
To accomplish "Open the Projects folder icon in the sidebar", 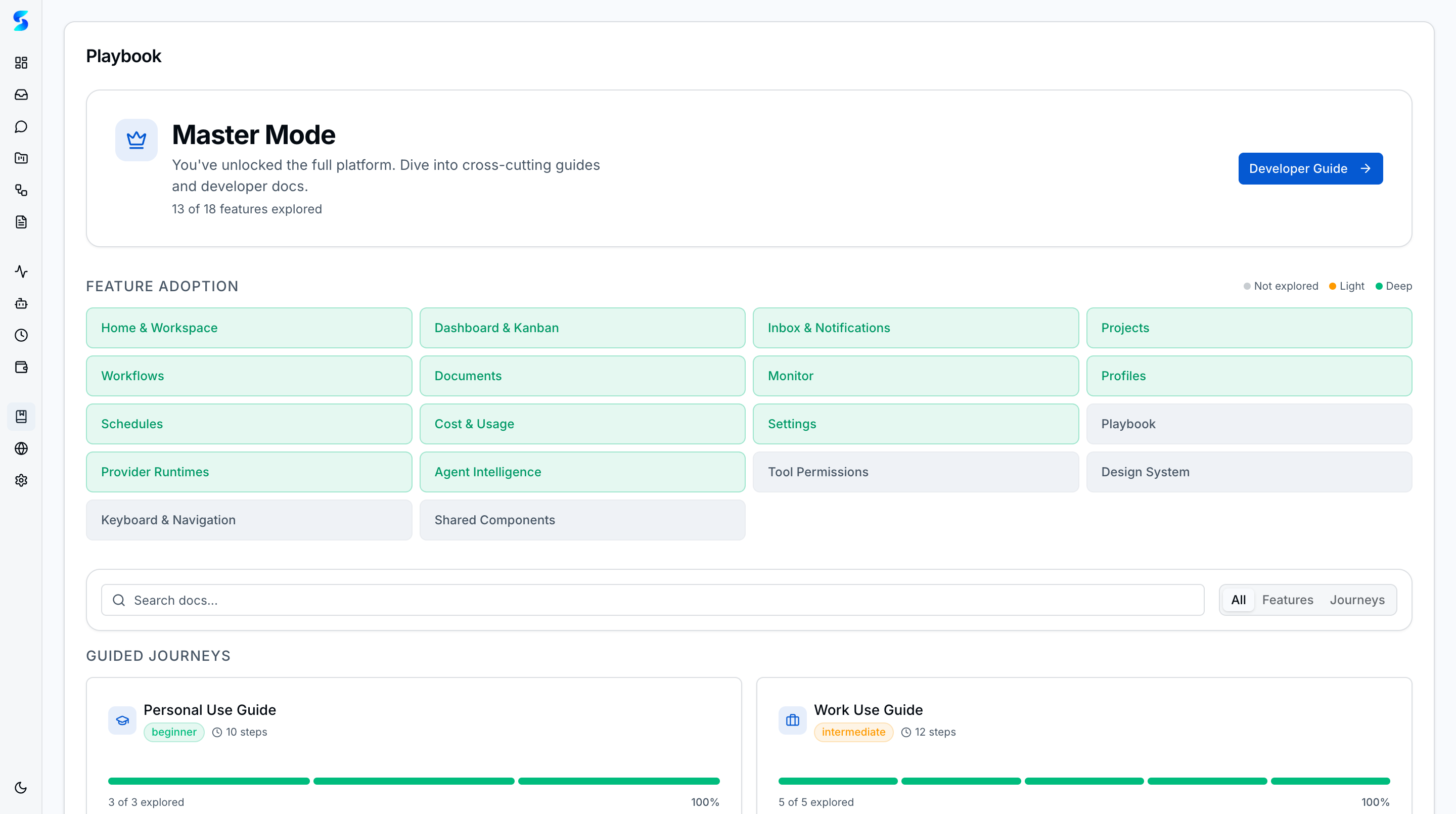I will point(21,158).
